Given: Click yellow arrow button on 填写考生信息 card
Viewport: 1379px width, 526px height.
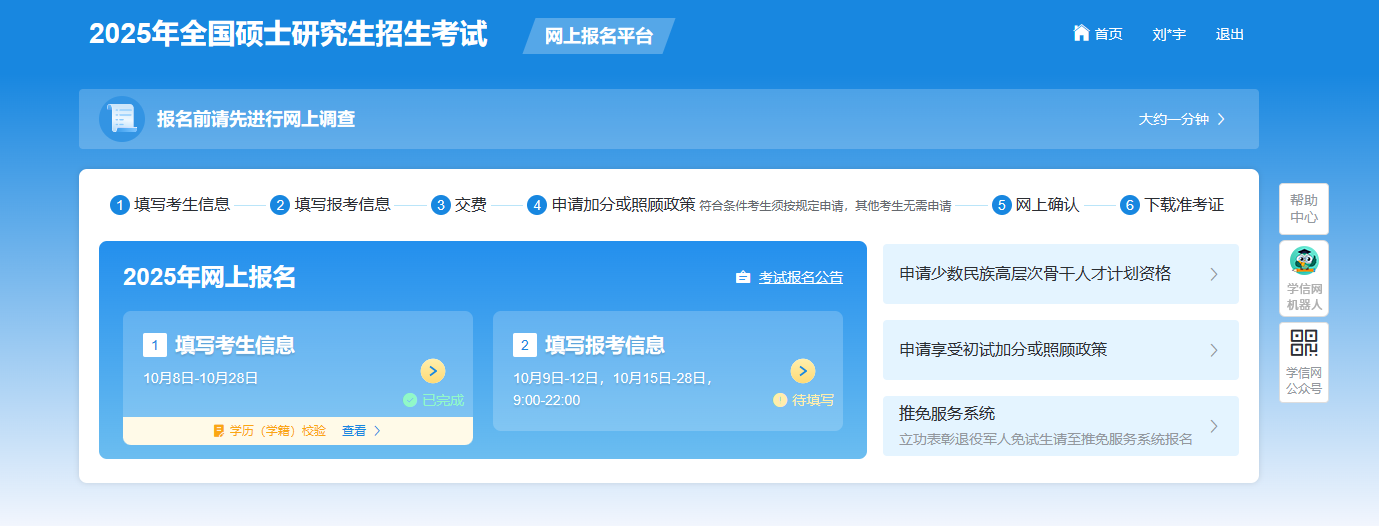Looking at the screenshot, I should [x=432, y=371].
